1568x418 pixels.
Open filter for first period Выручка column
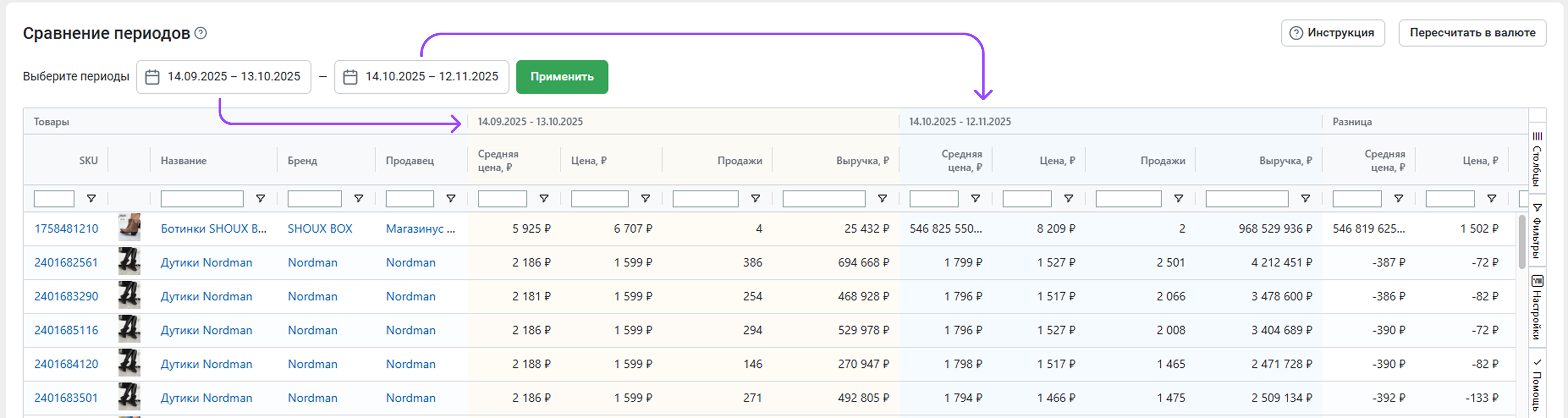[882, 198]
